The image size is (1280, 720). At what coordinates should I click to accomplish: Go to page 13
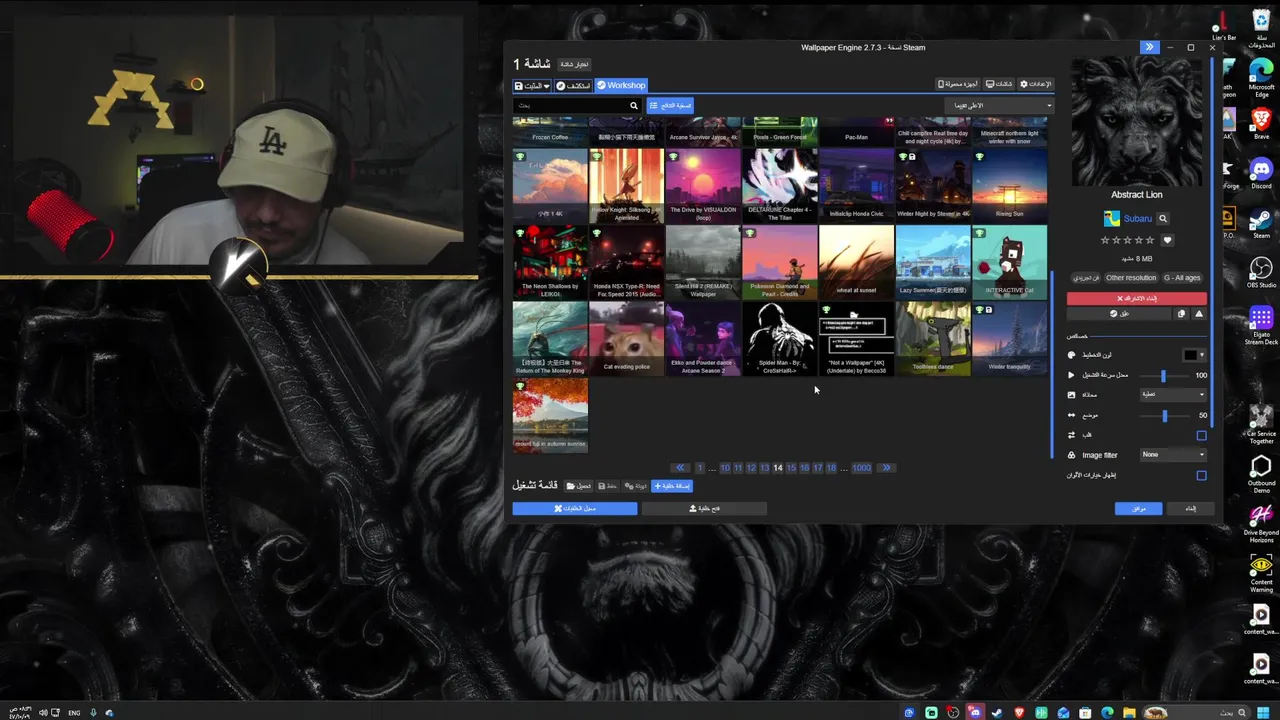click(x=764, y=468)
